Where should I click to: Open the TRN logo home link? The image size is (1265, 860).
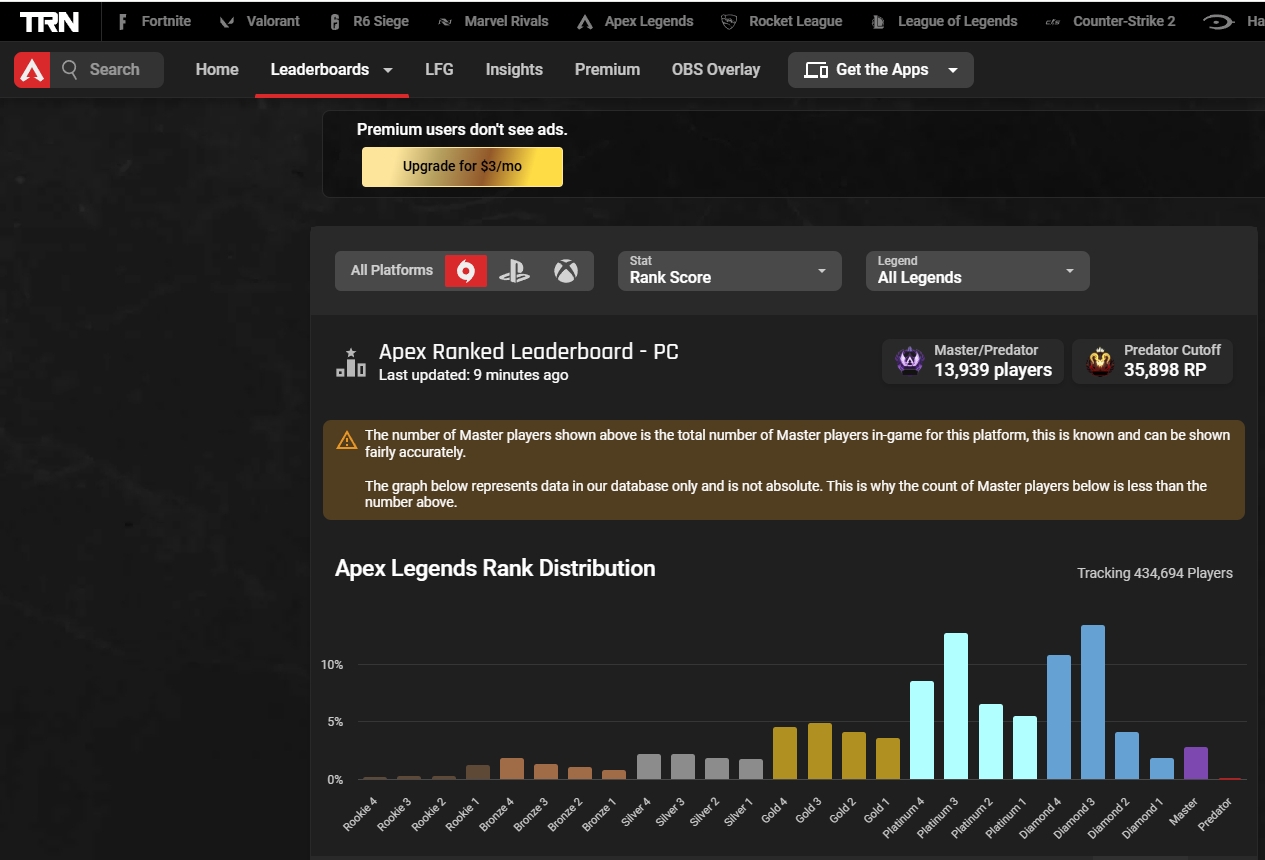[49, 21]
